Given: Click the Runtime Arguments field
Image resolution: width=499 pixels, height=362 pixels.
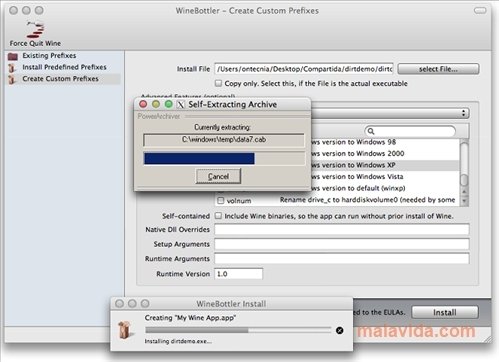Looking at the screenshot, I should (x=342, y=259).
